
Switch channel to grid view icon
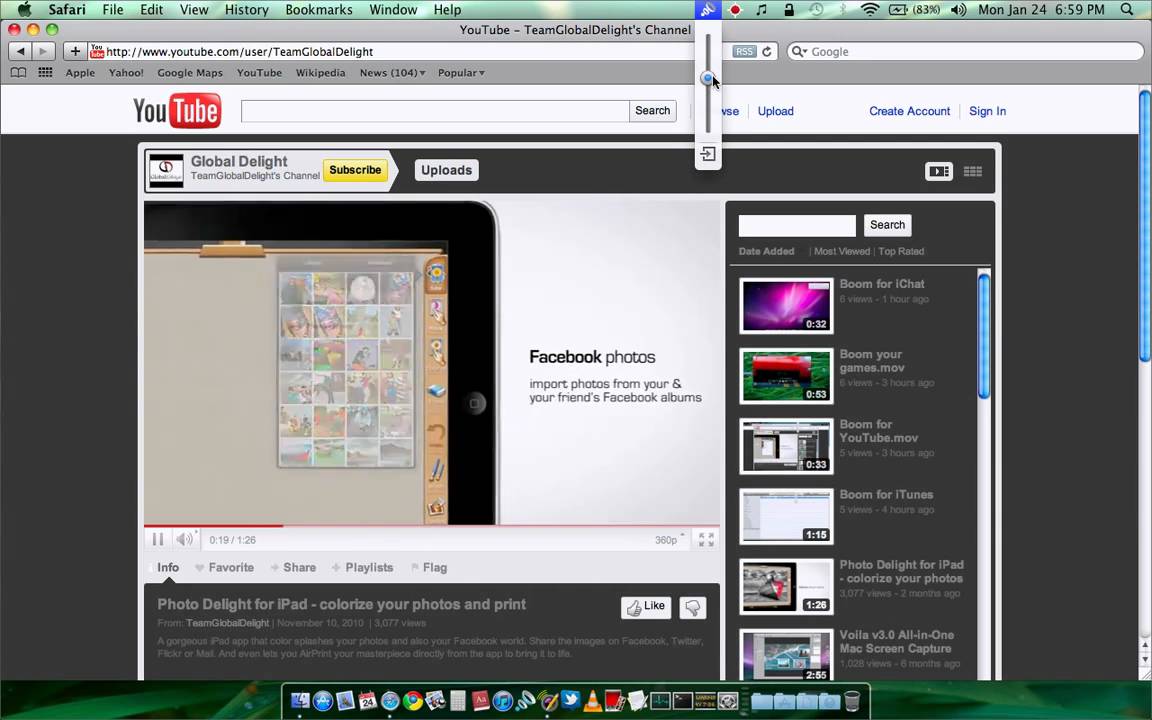pos(973,171)
